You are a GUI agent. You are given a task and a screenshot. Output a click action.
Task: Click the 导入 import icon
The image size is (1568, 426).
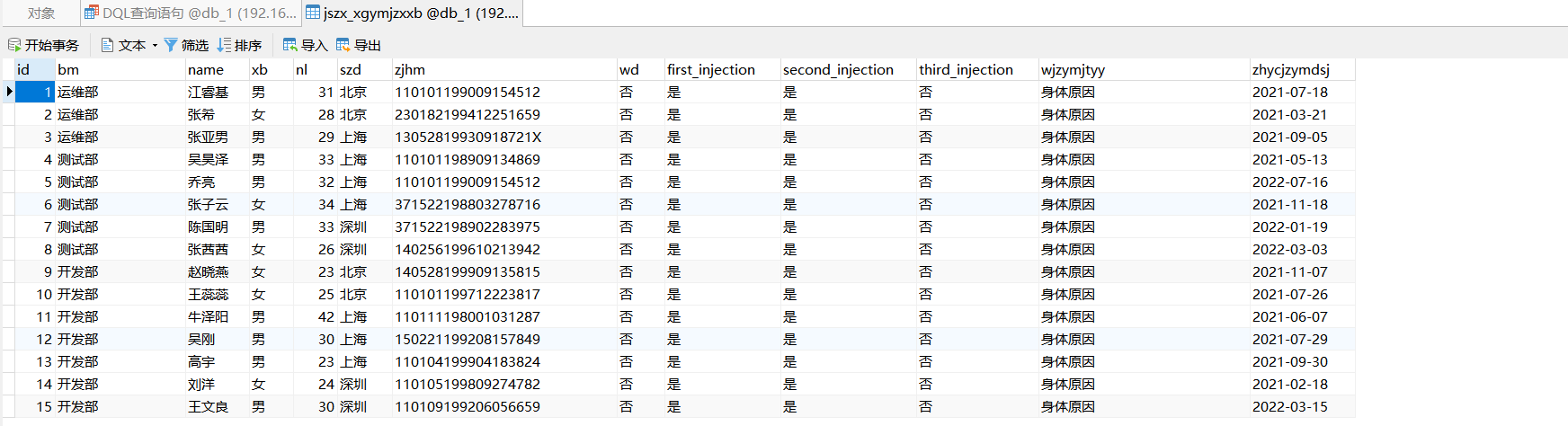click(x=290, y=45)
